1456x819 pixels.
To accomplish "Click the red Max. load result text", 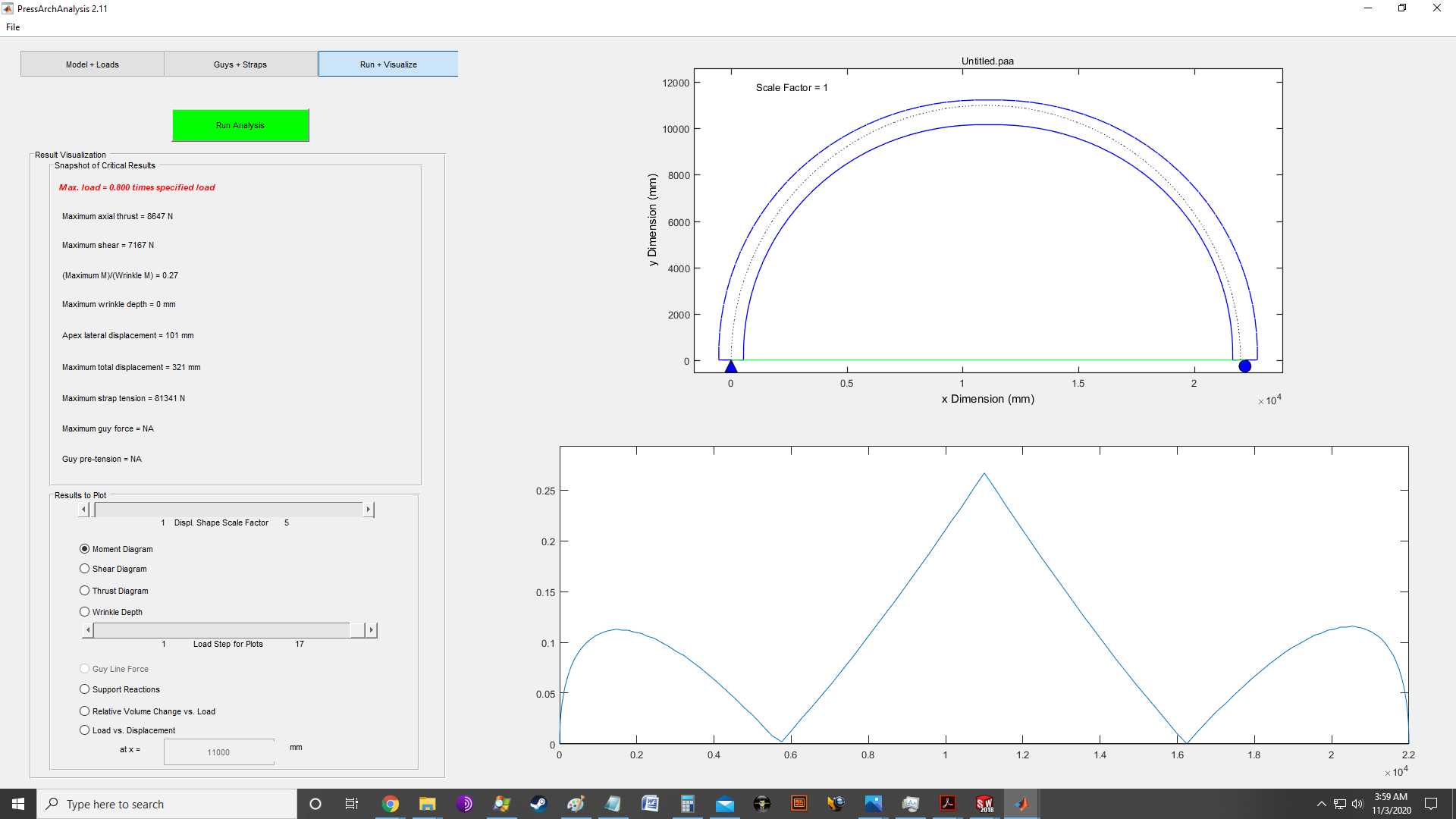I will [x=136, y=187].
